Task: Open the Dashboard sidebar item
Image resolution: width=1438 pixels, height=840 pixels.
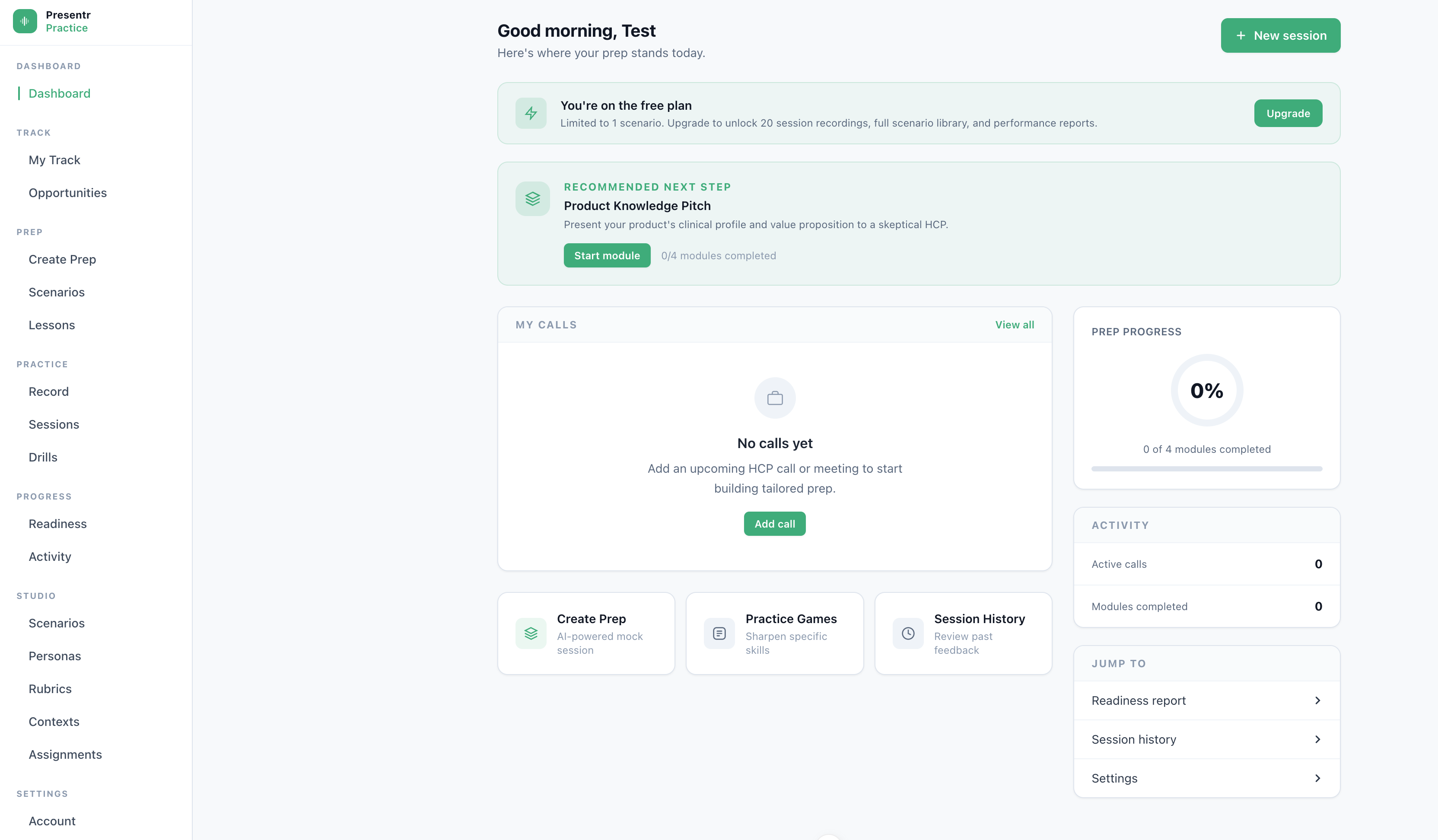Action: 59,93
